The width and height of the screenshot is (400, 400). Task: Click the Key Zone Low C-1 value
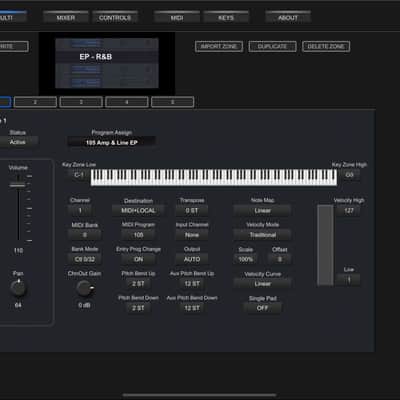(x=79, y=175)
